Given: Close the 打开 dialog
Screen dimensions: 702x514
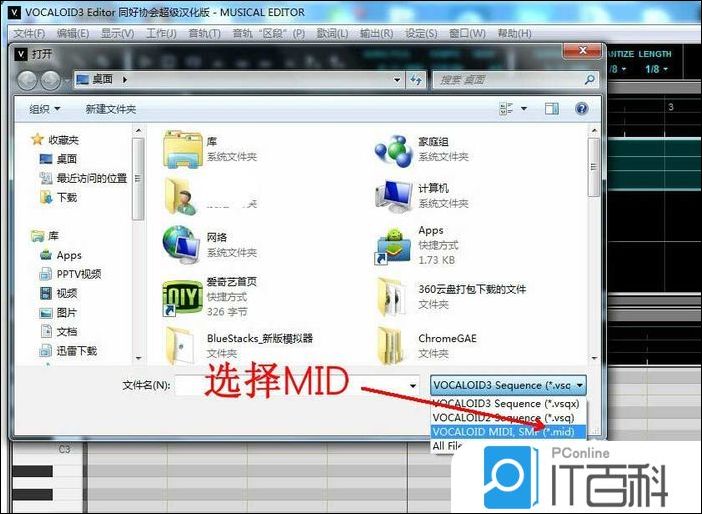Looking at the screenshot, I should pyautogui.click(x=582, y=51).
